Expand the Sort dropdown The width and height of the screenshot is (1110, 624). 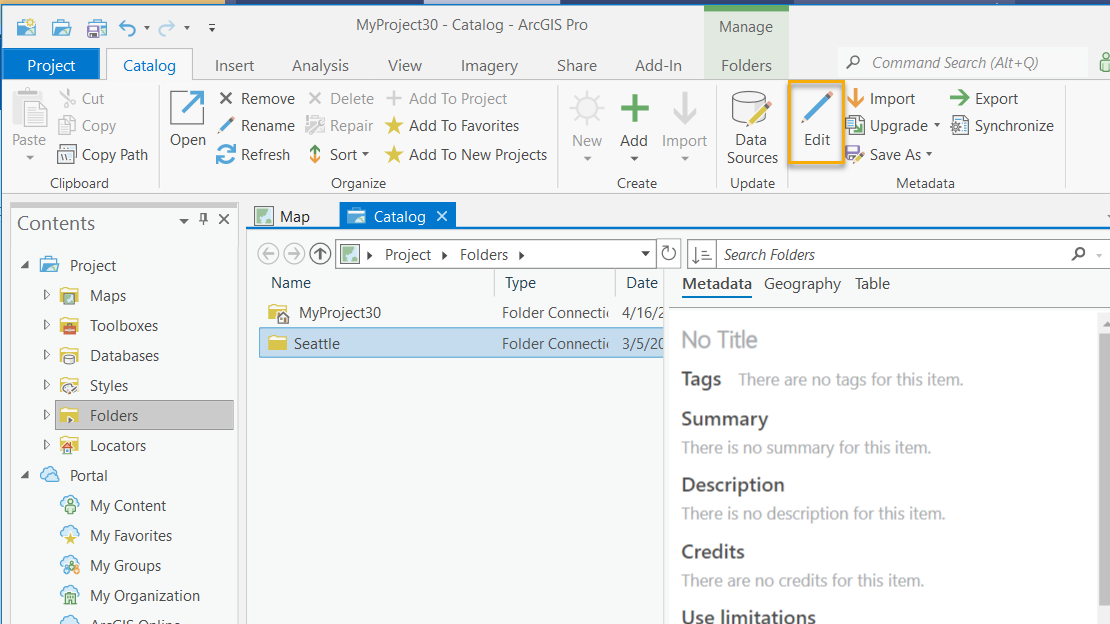[339, 154]
